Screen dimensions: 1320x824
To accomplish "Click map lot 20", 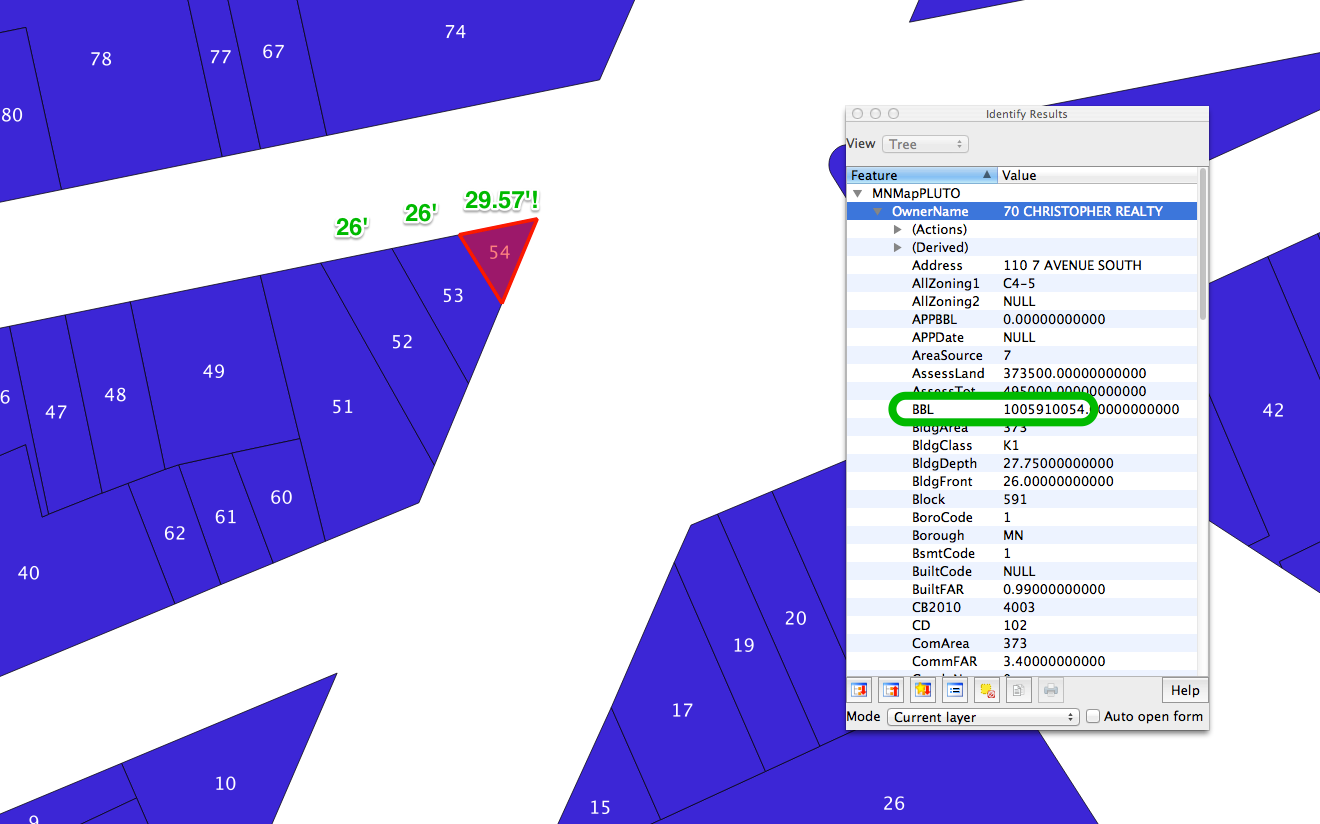I will [795, 618].
